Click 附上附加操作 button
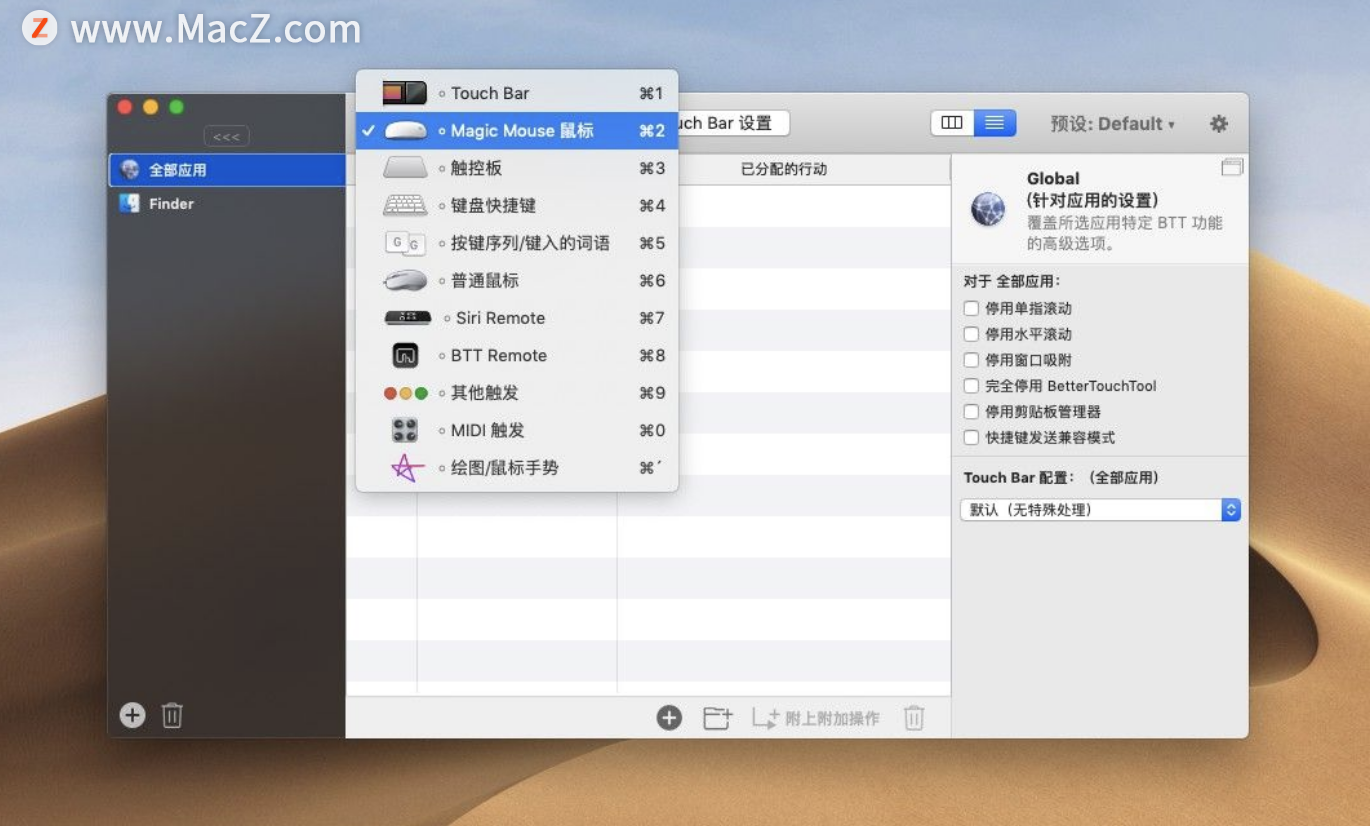The width and height of the screenshot is (1370, 826). pyautogui.click(x=816, y=717)
